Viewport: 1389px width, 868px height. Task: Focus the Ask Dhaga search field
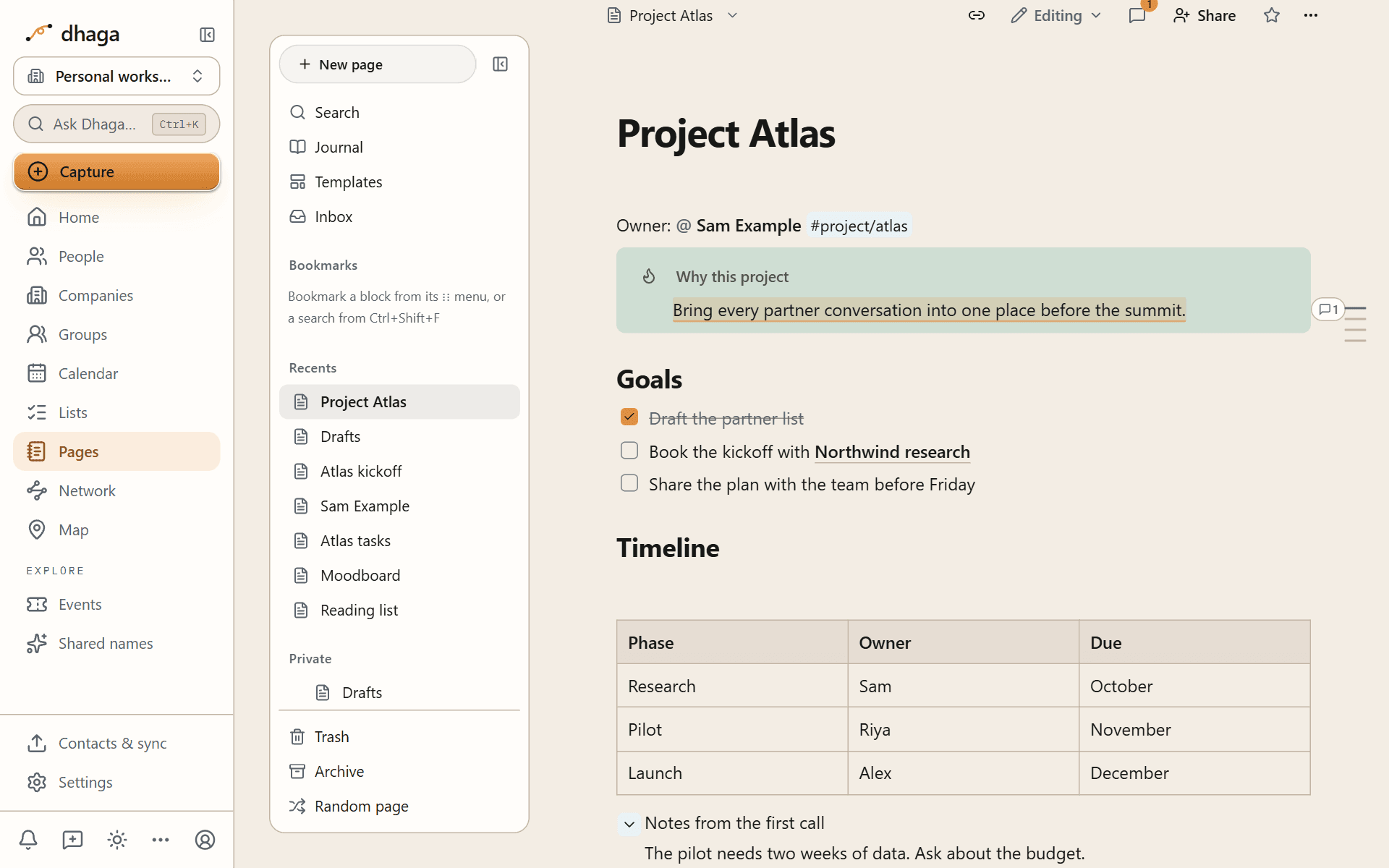[x=116, y=124]
